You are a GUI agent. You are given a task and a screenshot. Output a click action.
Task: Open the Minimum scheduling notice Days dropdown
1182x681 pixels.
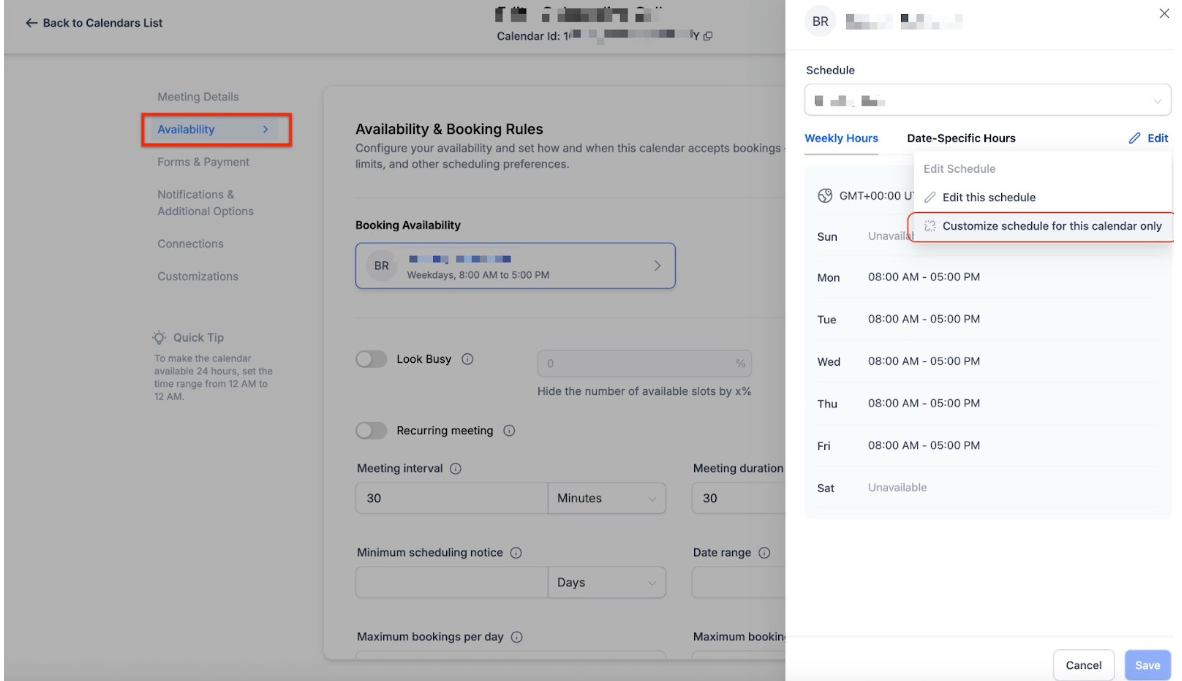pyautogui.click(x=606, y=582)
